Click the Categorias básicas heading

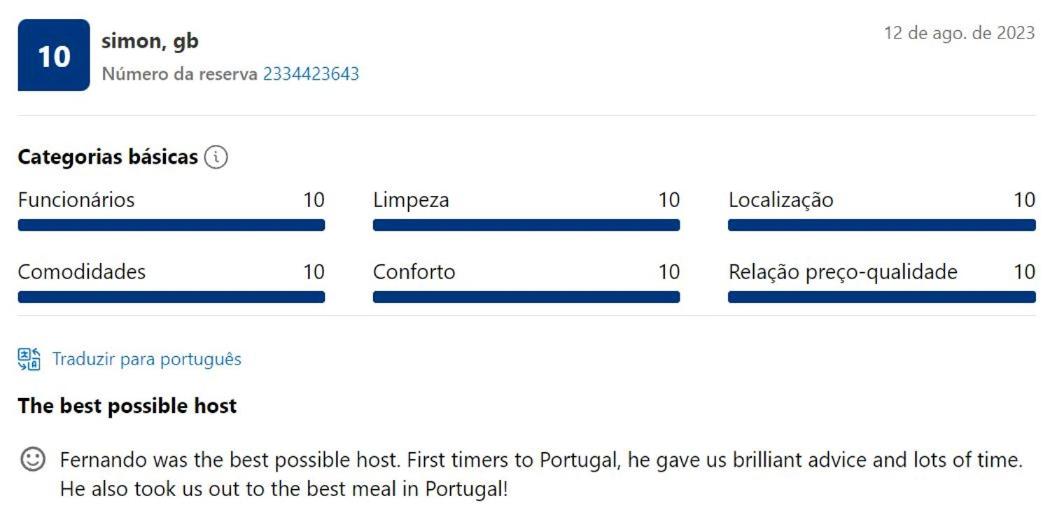108,157
